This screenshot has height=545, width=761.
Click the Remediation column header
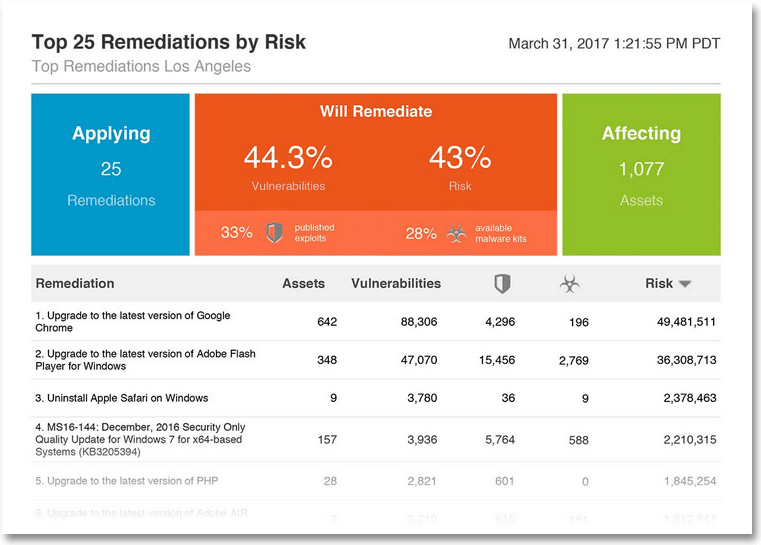pos(75,283)
